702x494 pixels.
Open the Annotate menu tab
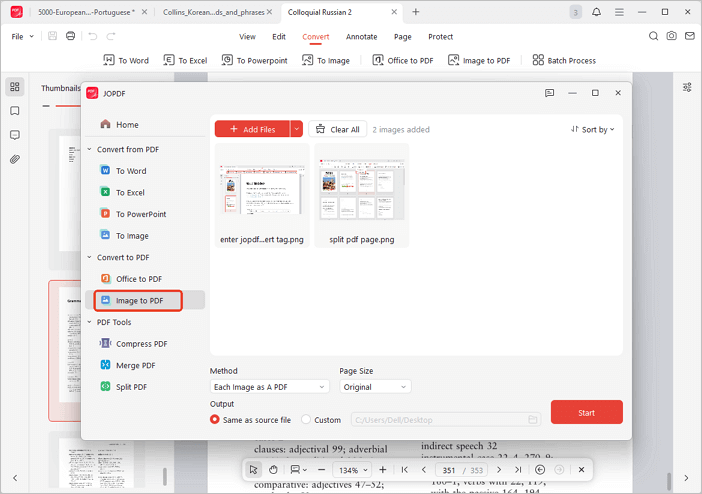click(361, 37)
